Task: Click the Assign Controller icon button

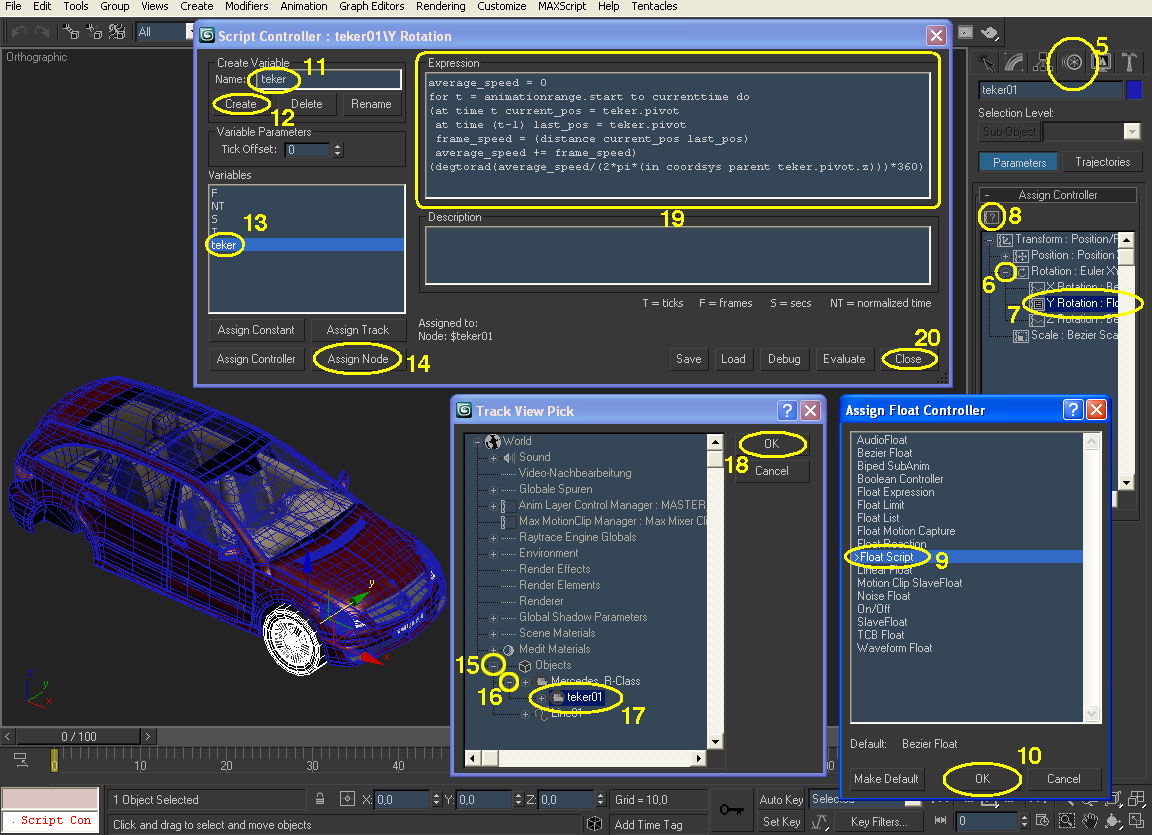Action: click(x=990, y=216)
